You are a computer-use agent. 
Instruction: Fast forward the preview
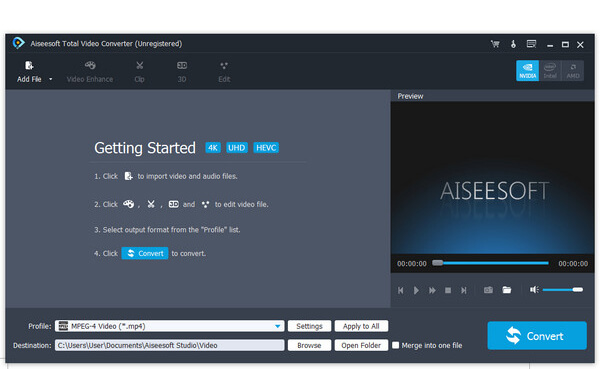(x=432, y=291)
